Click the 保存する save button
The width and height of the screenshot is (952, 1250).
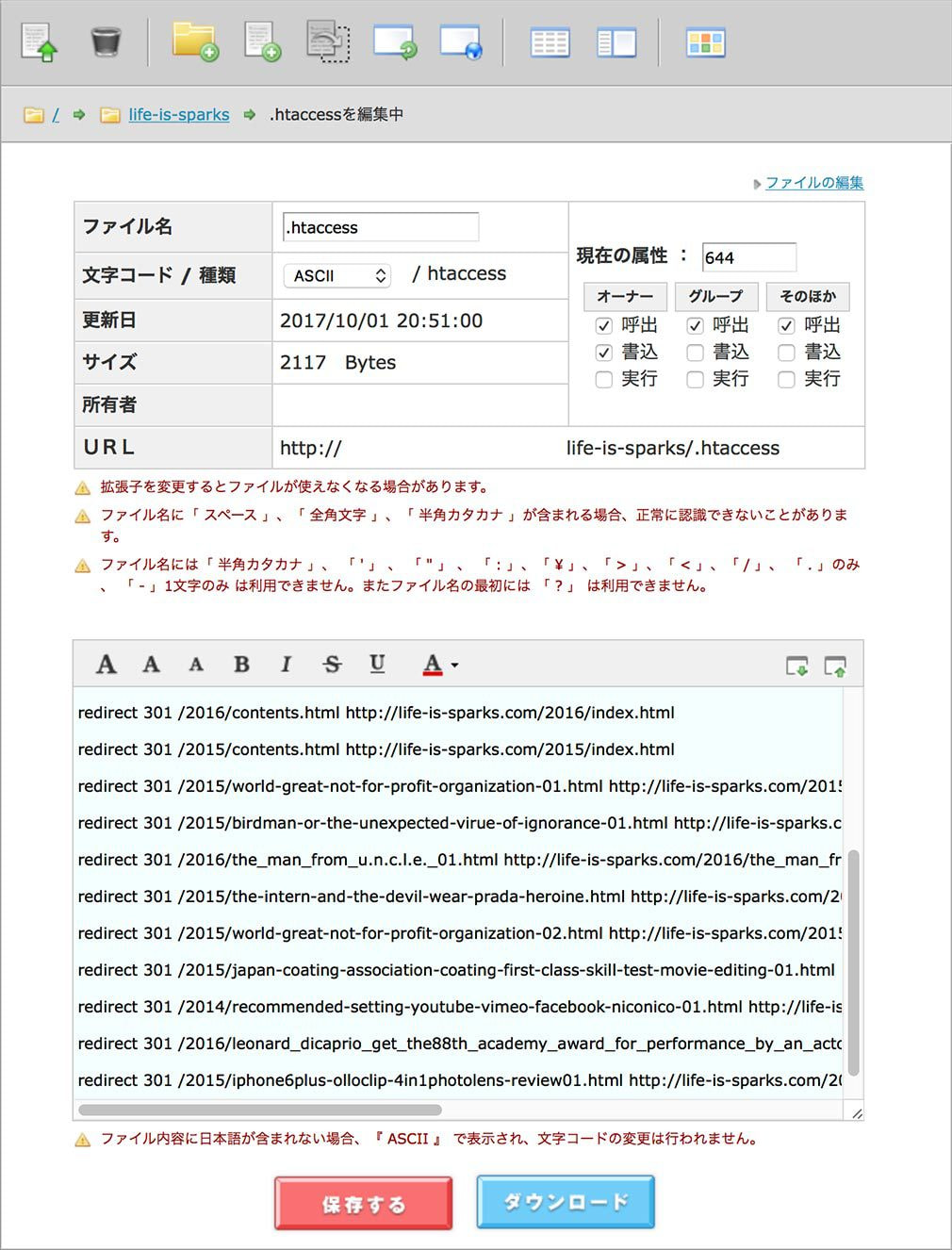coord(364,1204)
